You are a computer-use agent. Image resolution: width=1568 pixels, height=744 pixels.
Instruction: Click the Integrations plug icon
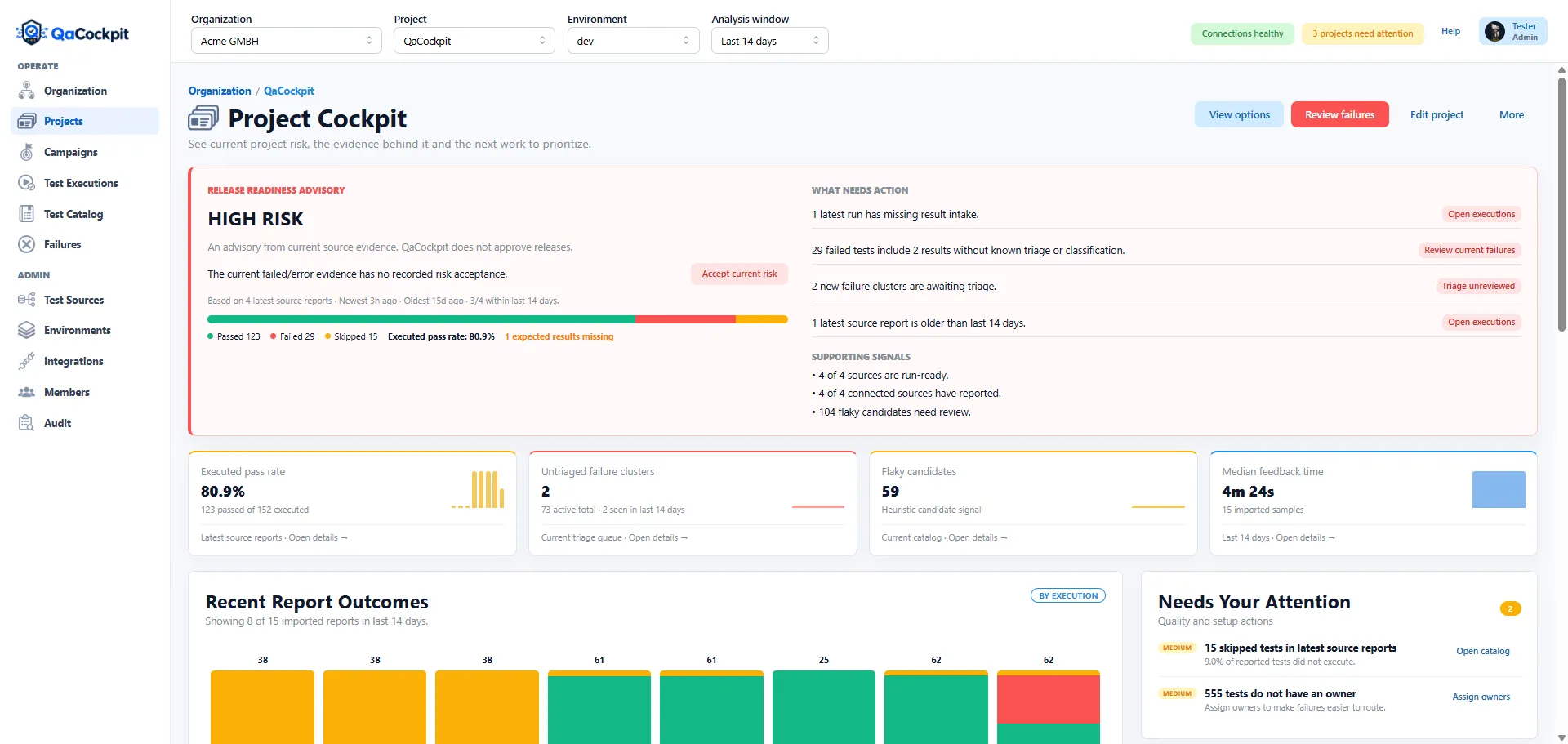pyautogui.click(x=27, y=361)
